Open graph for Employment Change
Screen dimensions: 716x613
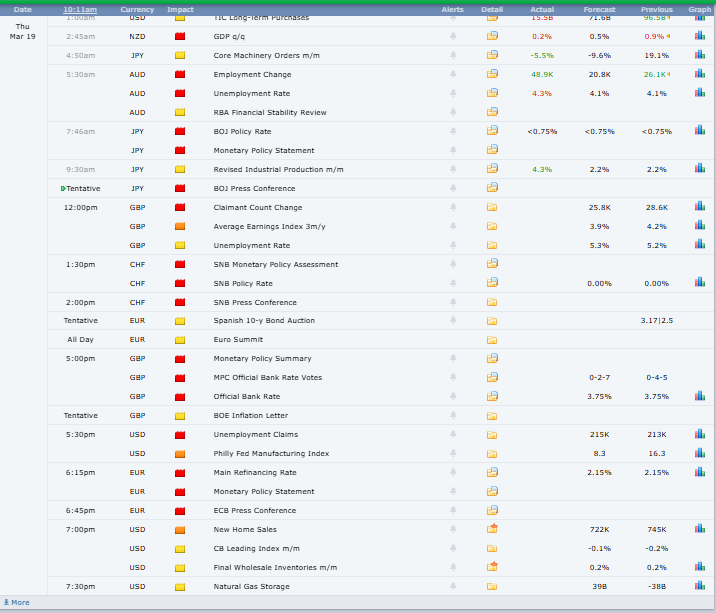point(700,74)
